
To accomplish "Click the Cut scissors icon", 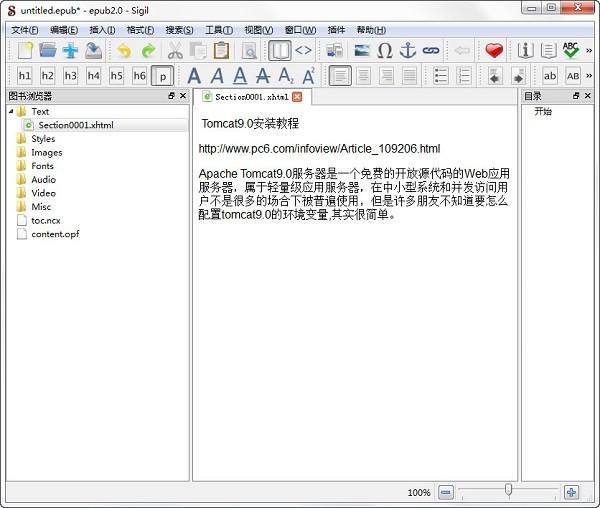I will tap(175, 50).
